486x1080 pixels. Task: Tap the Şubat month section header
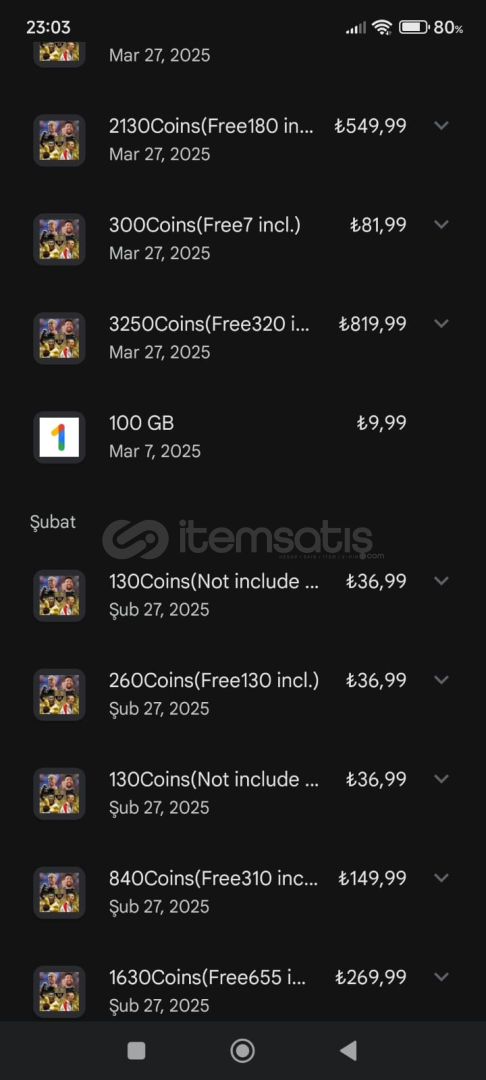pos(53,522)
